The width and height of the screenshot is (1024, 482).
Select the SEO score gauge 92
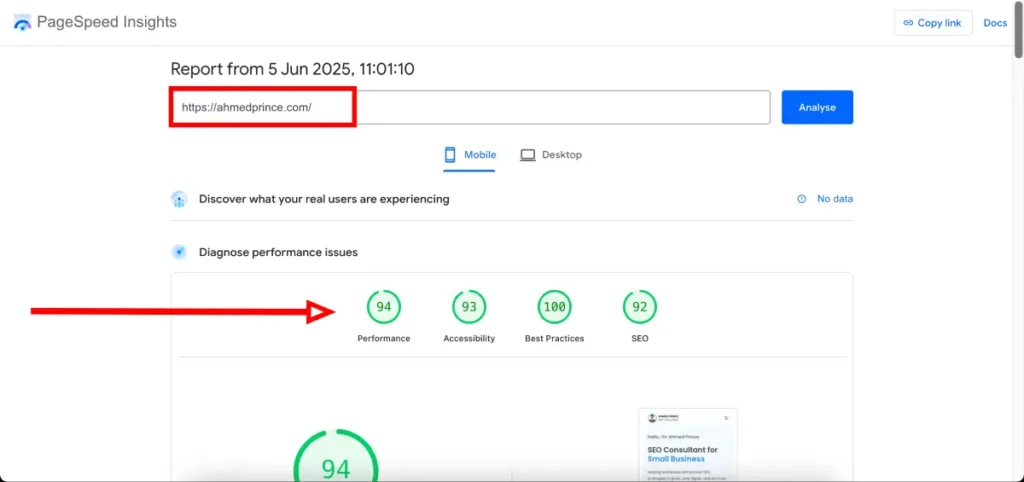[x=640, y=307]
